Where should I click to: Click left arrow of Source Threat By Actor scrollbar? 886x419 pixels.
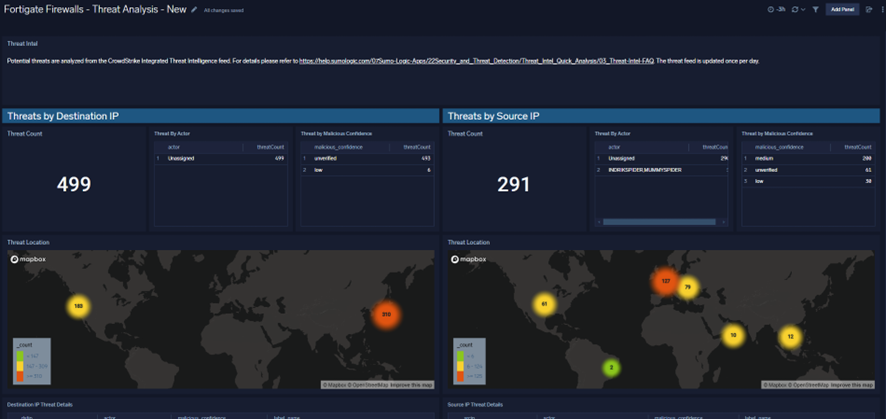pos(598,222)
